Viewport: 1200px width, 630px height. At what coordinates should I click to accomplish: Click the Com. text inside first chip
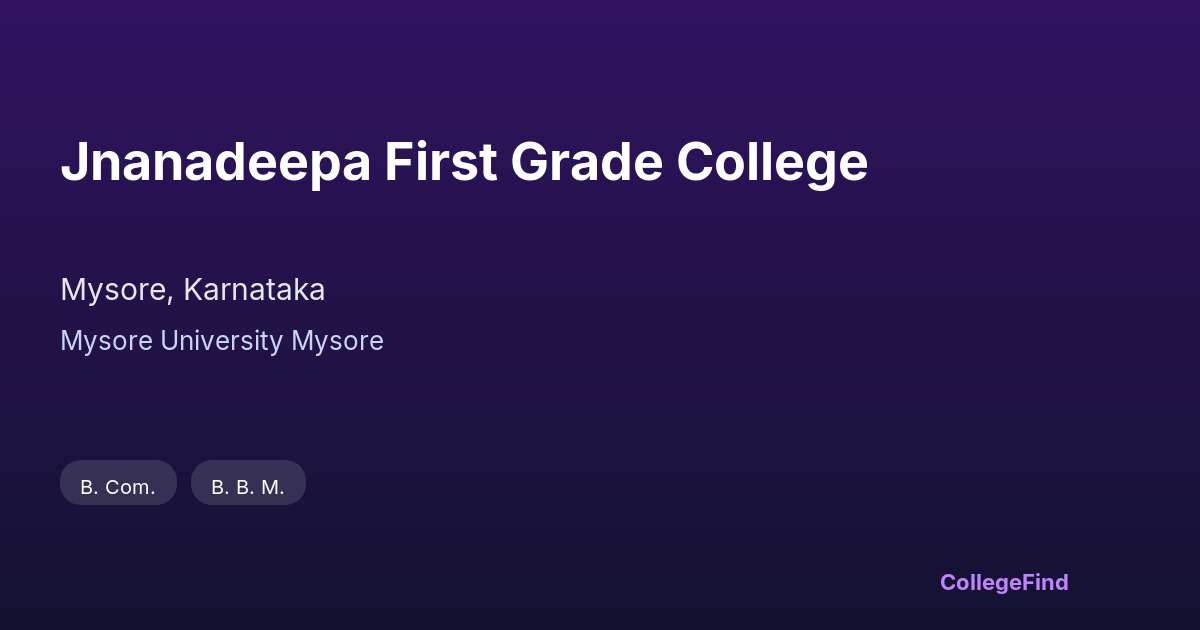coord(131,487)
